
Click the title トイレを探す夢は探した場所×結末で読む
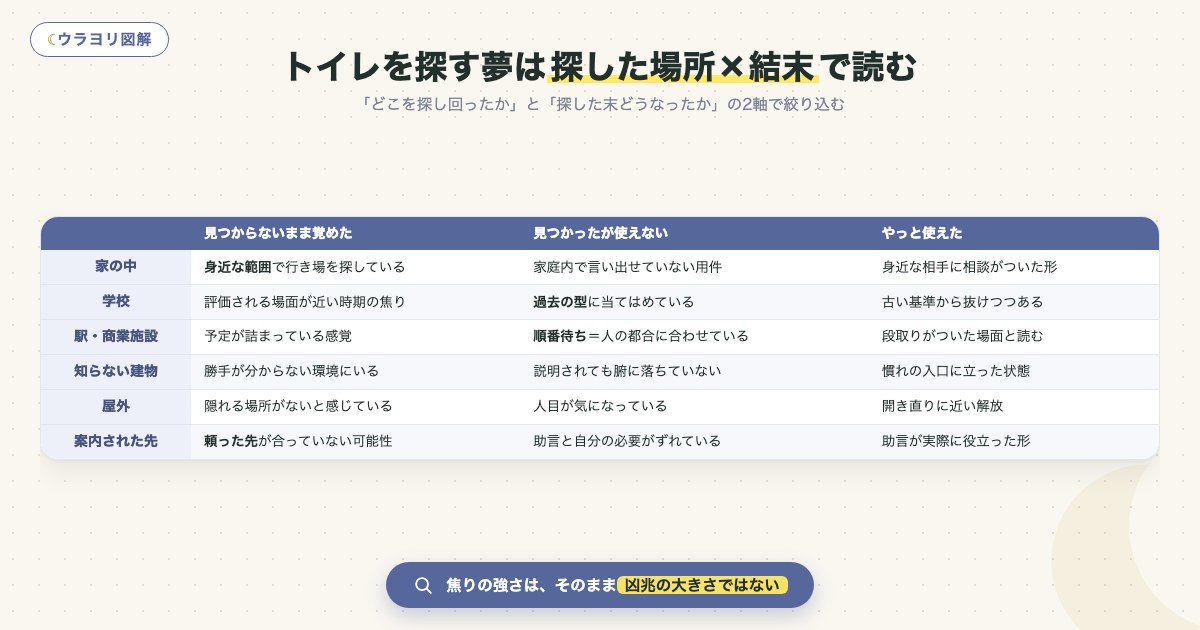pos(600,67)
